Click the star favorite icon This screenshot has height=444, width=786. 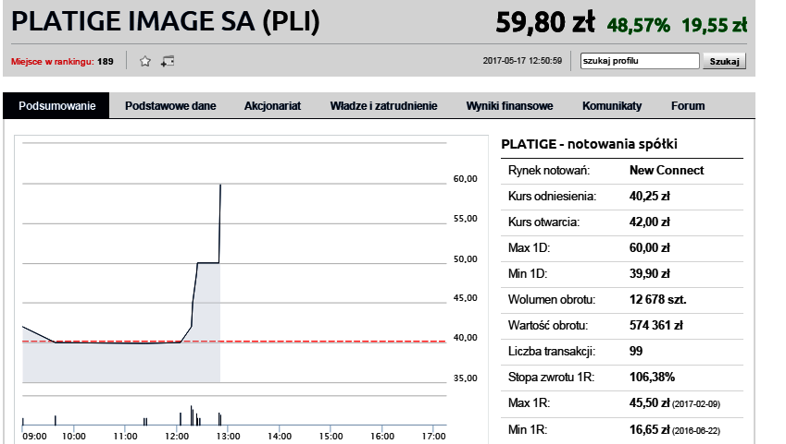[x=145, y=61]
